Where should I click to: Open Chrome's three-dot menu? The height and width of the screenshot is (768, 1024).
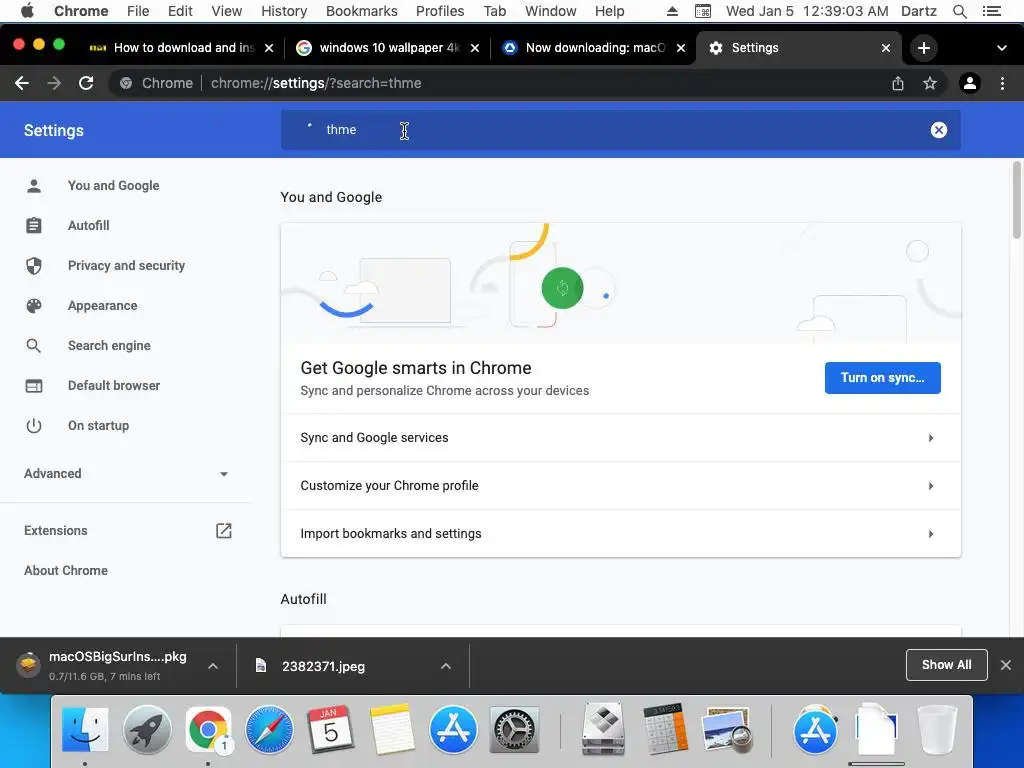pyautogui.click(x=1002, y=83)
